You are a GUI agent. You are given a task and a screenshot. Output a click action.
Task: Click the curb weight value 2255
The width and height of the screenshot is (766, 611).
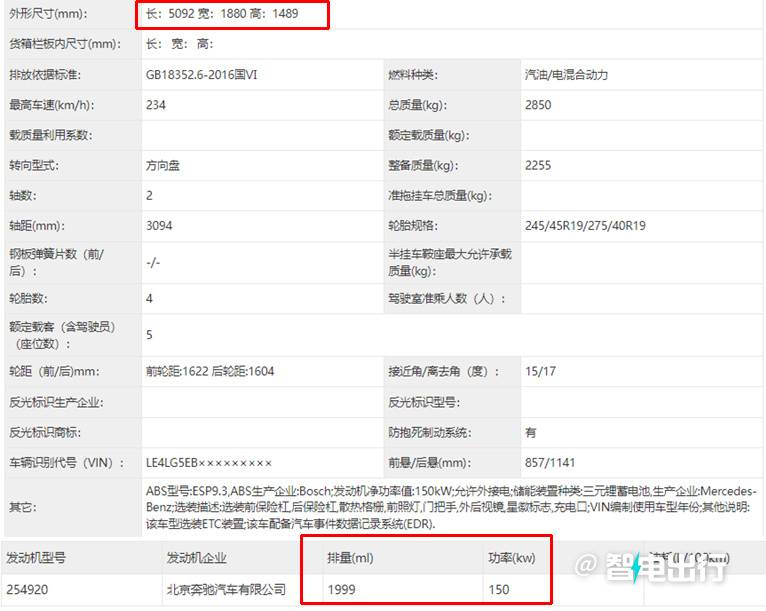tap(538, 166)
